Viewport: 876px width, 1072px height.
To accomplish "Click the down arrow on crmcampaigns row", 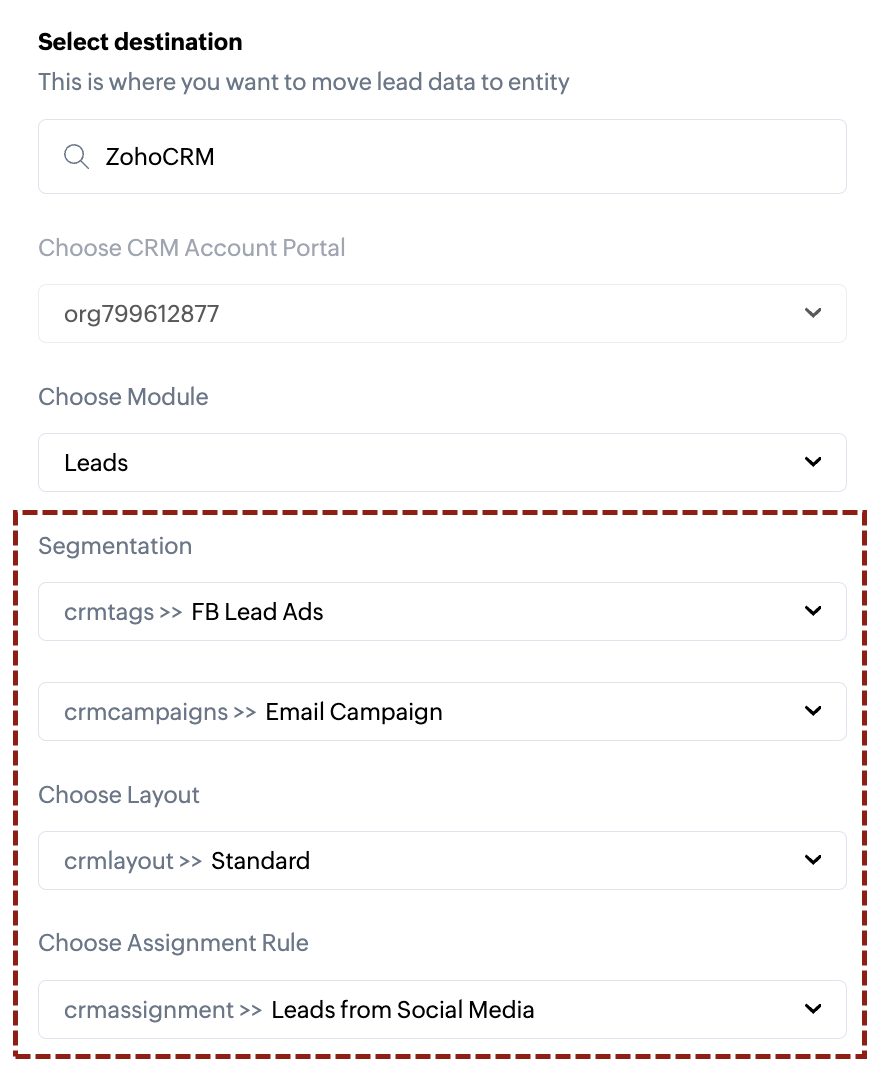I will coord(813,711).
